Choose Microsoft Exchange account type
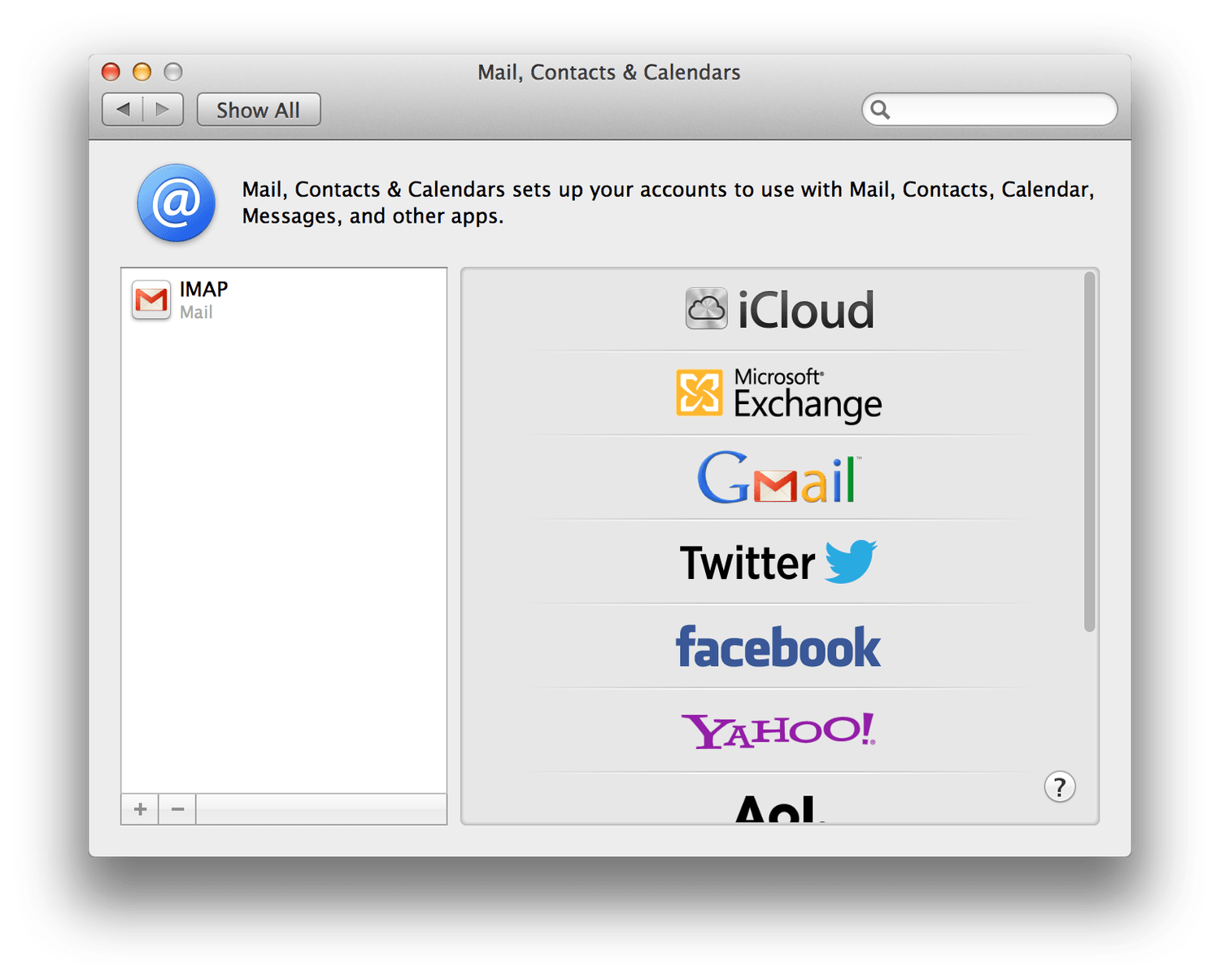Image resolution: width=1220 pixels, height=980 pixels. (x=779, y=394)
